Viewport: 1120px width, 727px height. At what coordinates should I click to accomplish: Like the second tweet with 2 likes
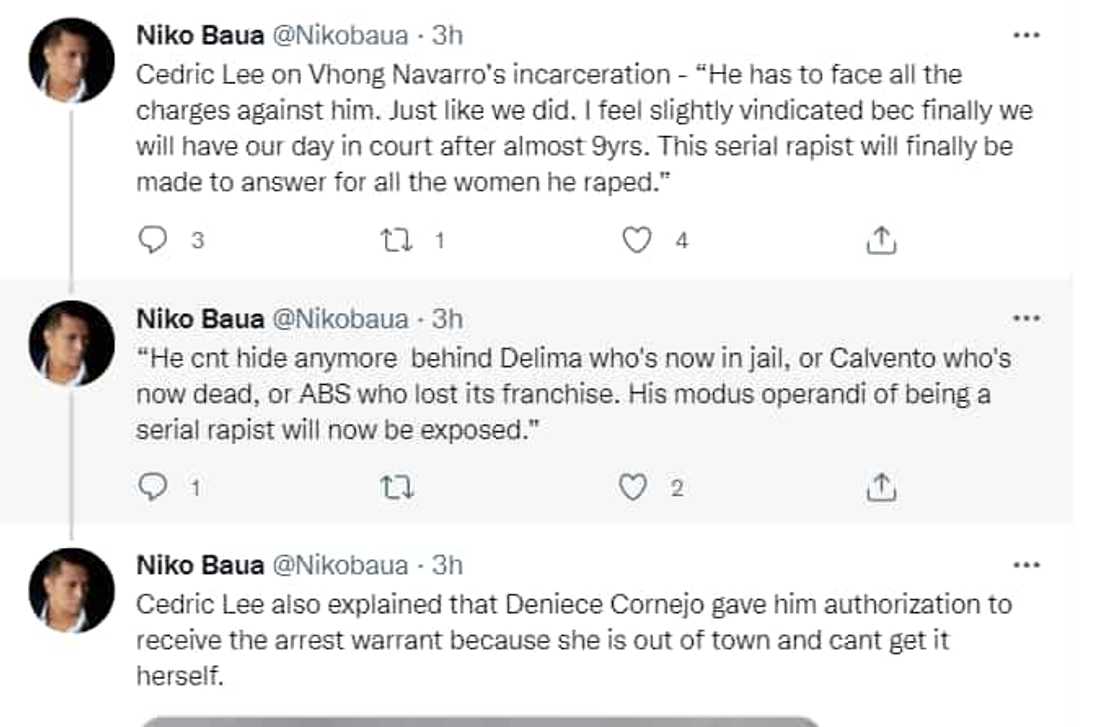(632, 487)
